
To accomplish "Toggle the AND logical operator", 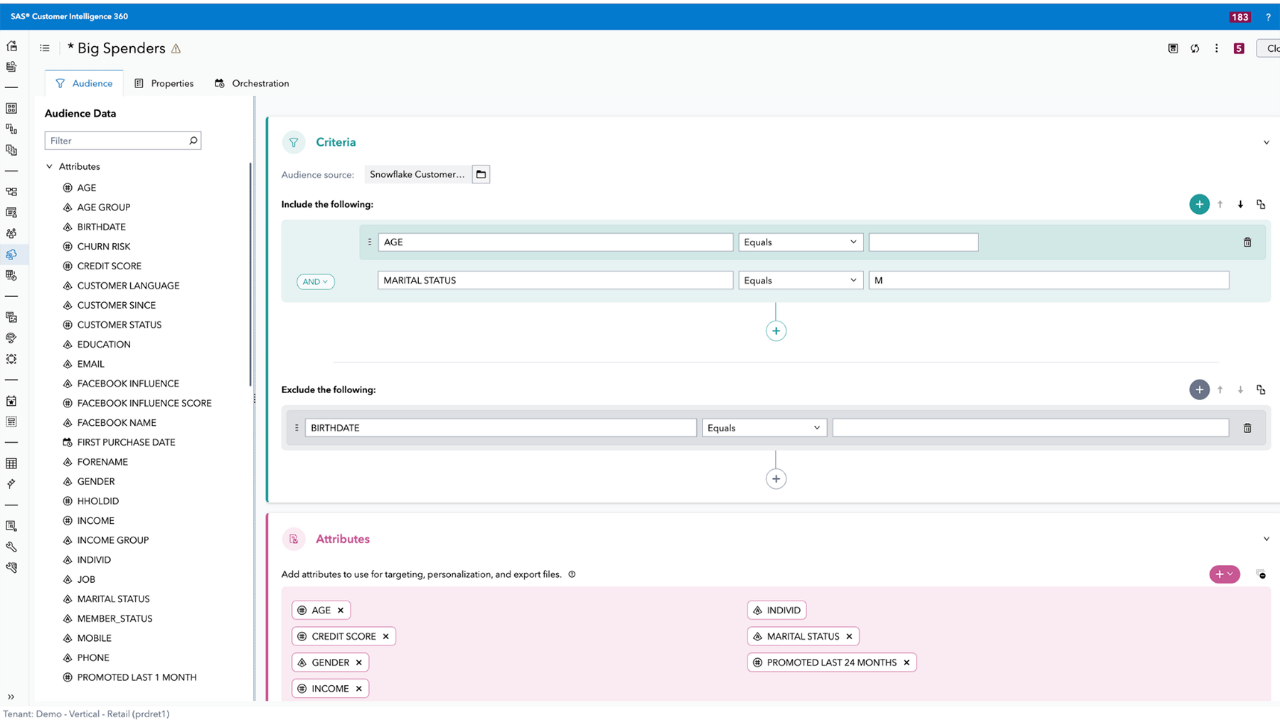I will 315,282.
